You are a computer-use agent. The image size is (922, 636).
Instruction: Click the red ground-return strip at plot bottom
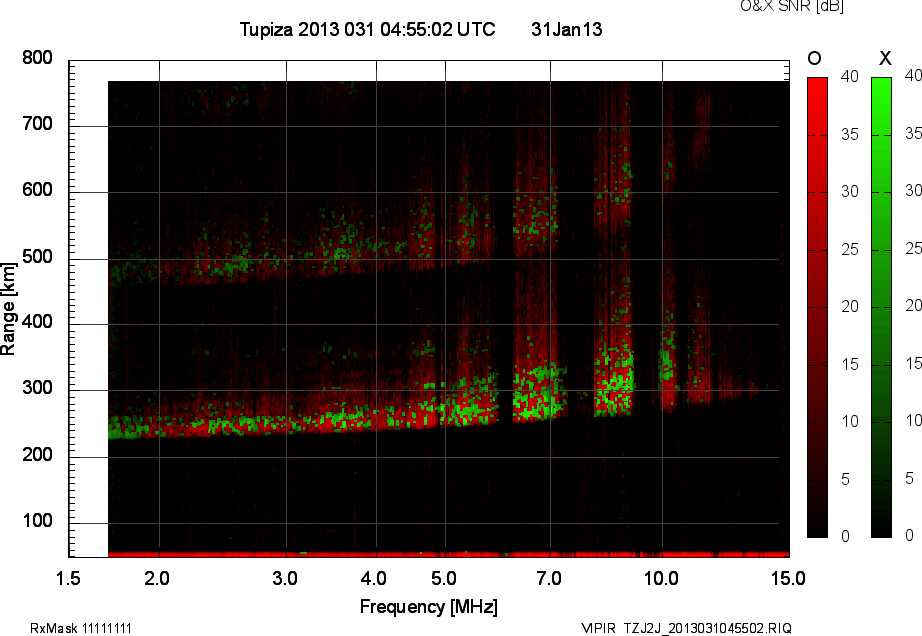pos(449,554)
